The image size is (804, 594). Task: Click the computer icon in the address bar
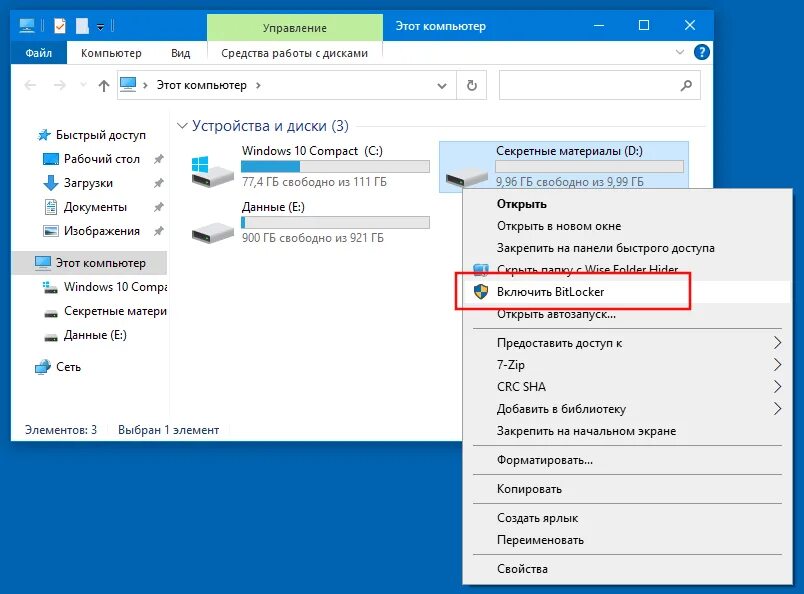point(128,85)
